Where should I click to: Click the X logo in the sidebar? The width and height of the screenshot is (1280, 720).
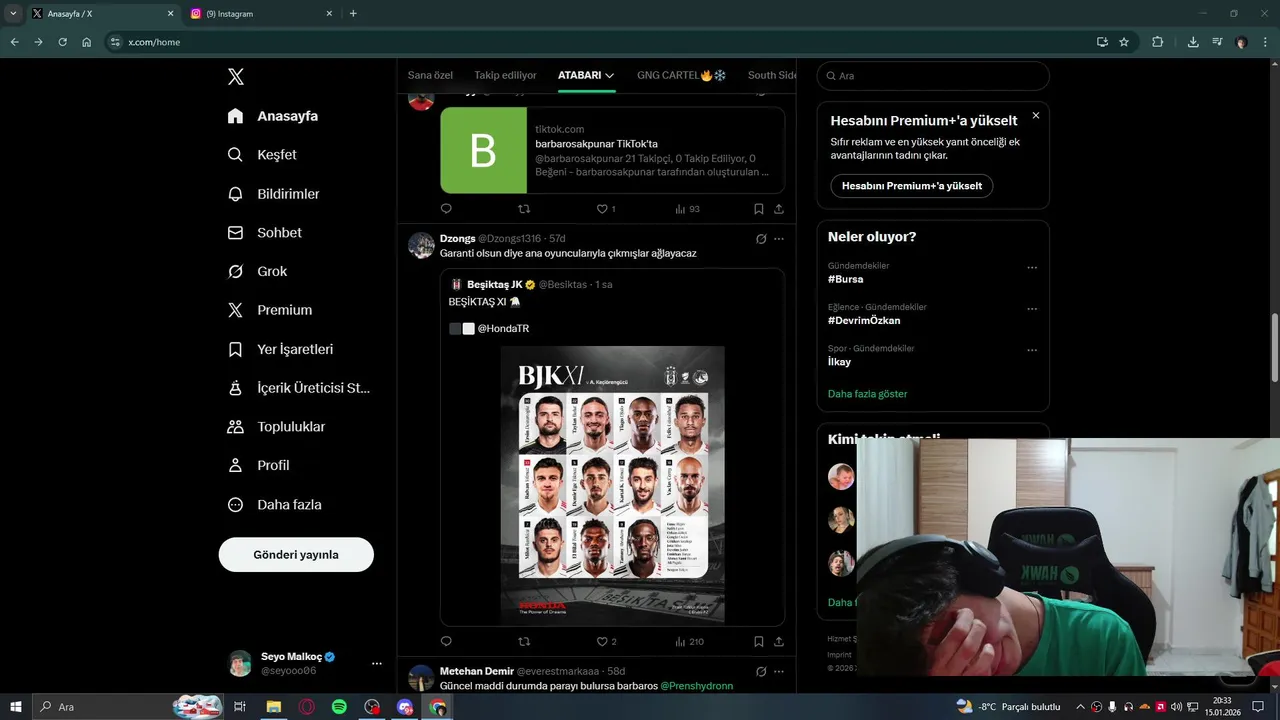click(235, 77)
